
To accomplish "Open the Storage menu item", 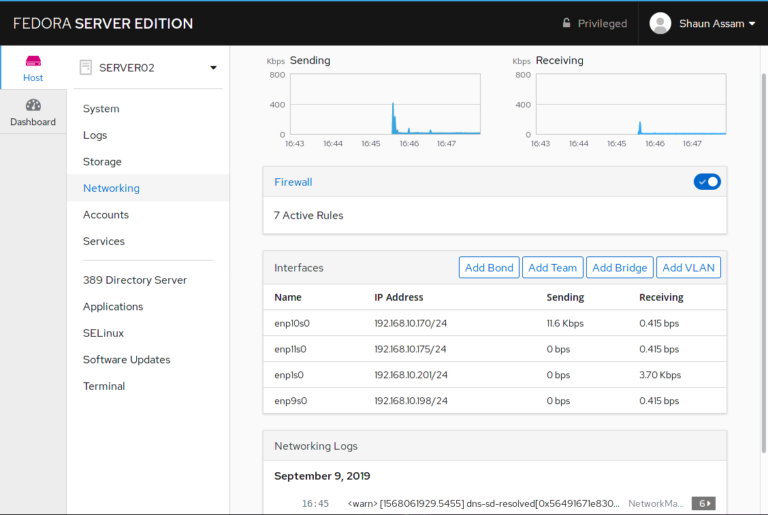I will (x=102, y=162).
